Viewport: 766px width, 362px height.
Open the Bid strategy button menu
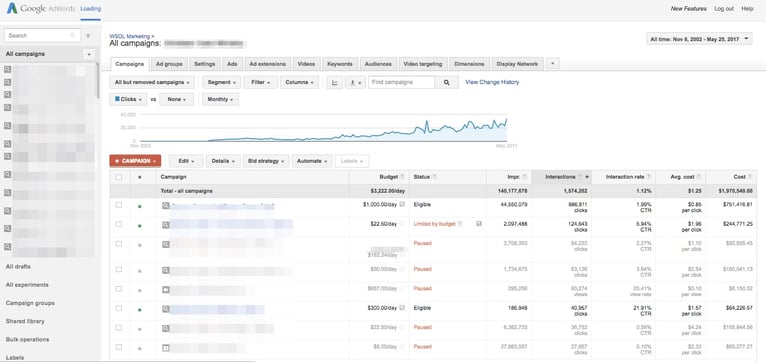(266, 161)
